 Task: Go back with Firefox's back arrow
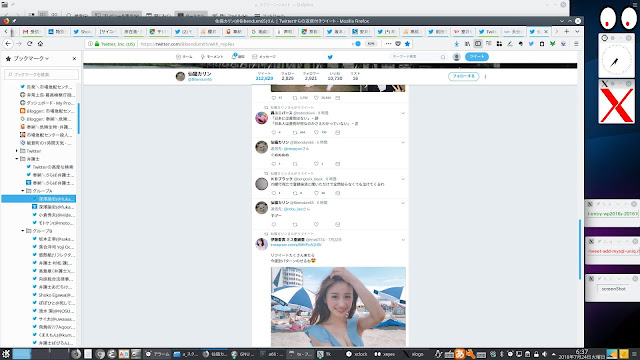tap(8, 44)
